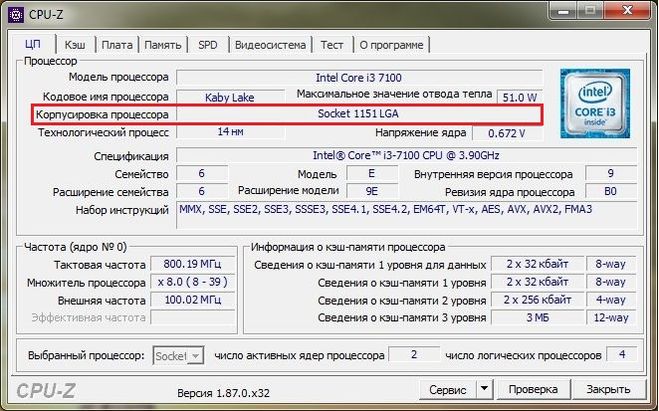Click the Версия 1.87.0.x32 label
This screenshot has width=659, height=411.
click(x=223, y=393)
